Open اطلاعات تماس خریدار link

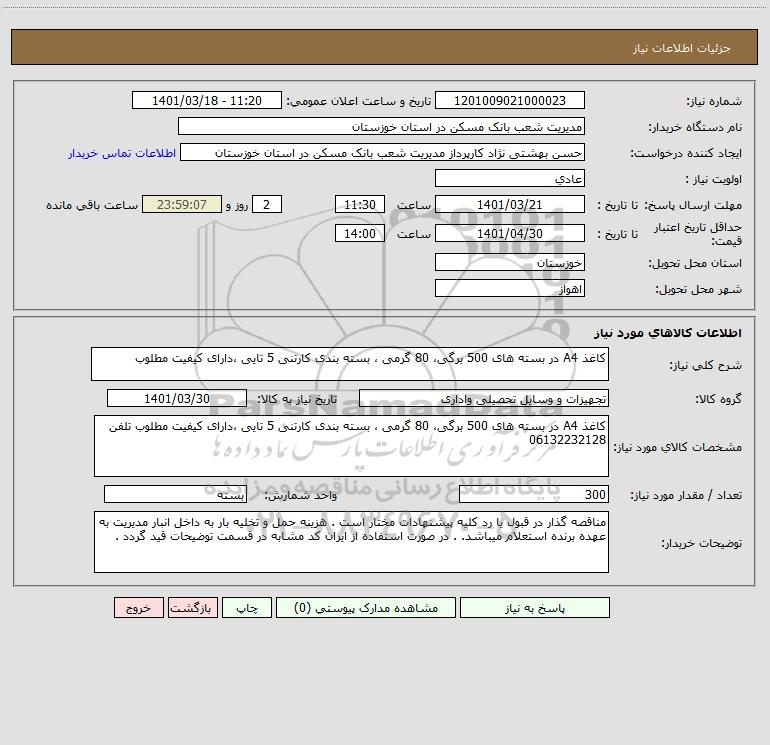[x=122, y=153]
